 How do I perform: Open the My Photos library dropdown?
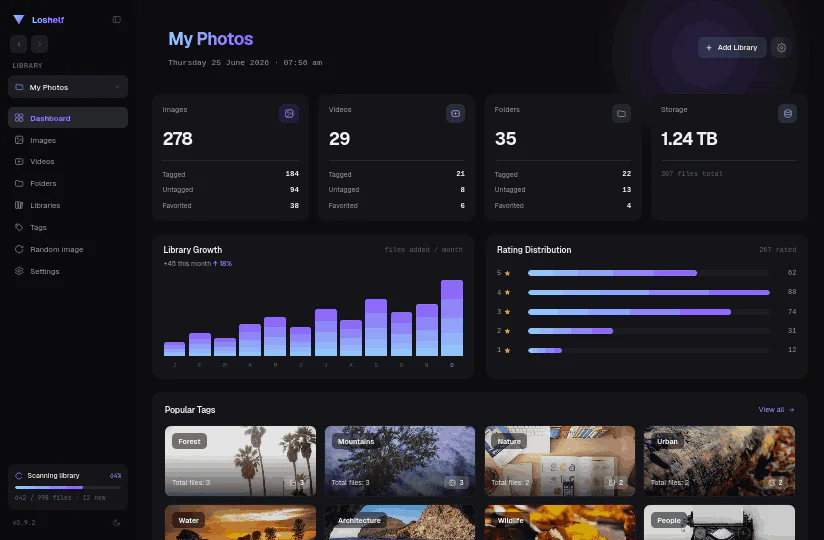pos(68,87)
